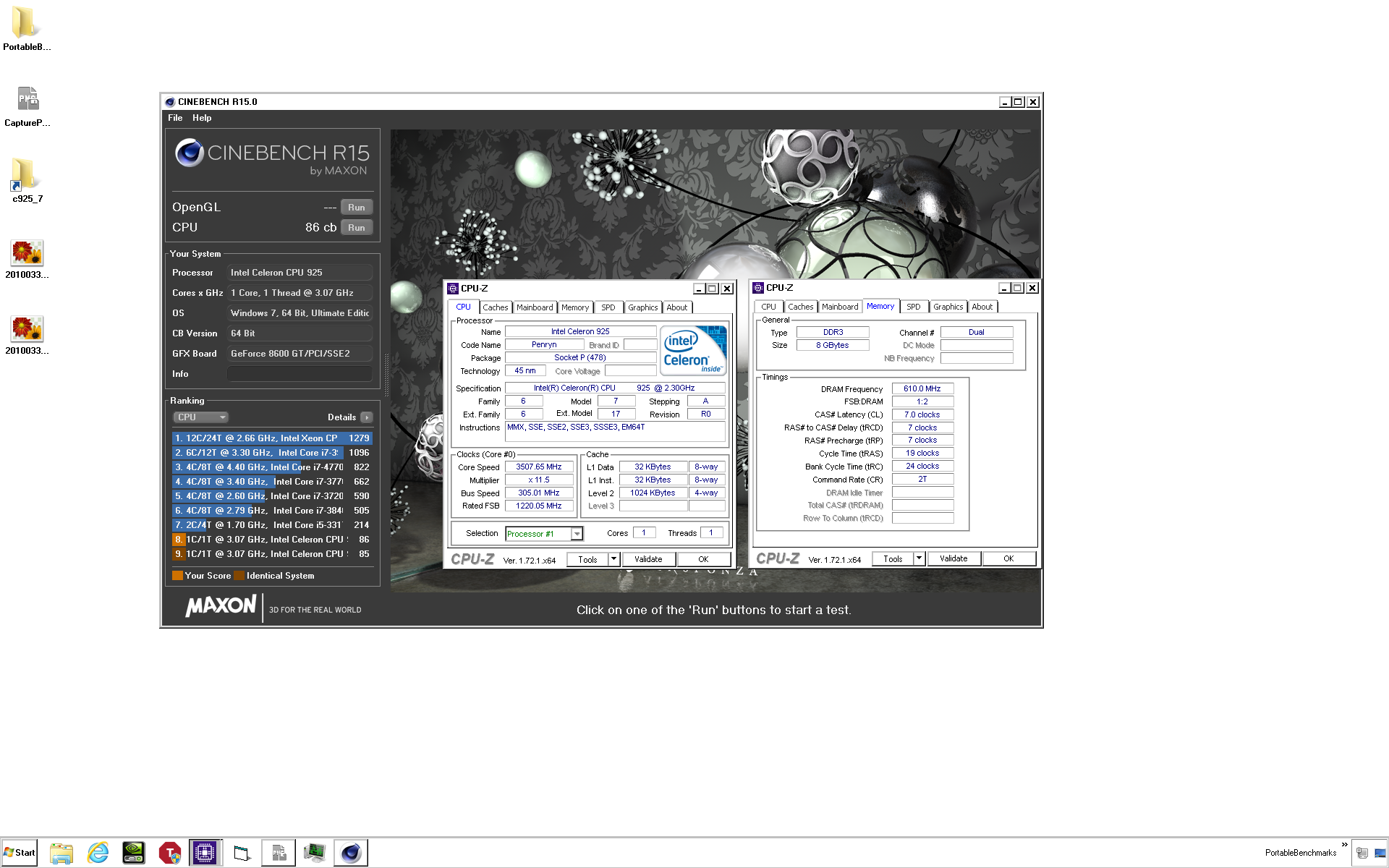Image resolution: width=1389 pixels, height=868 pixels.
Task: Select ranking row 7 i5-3317 score 214
Action: [x=272, y=525]
